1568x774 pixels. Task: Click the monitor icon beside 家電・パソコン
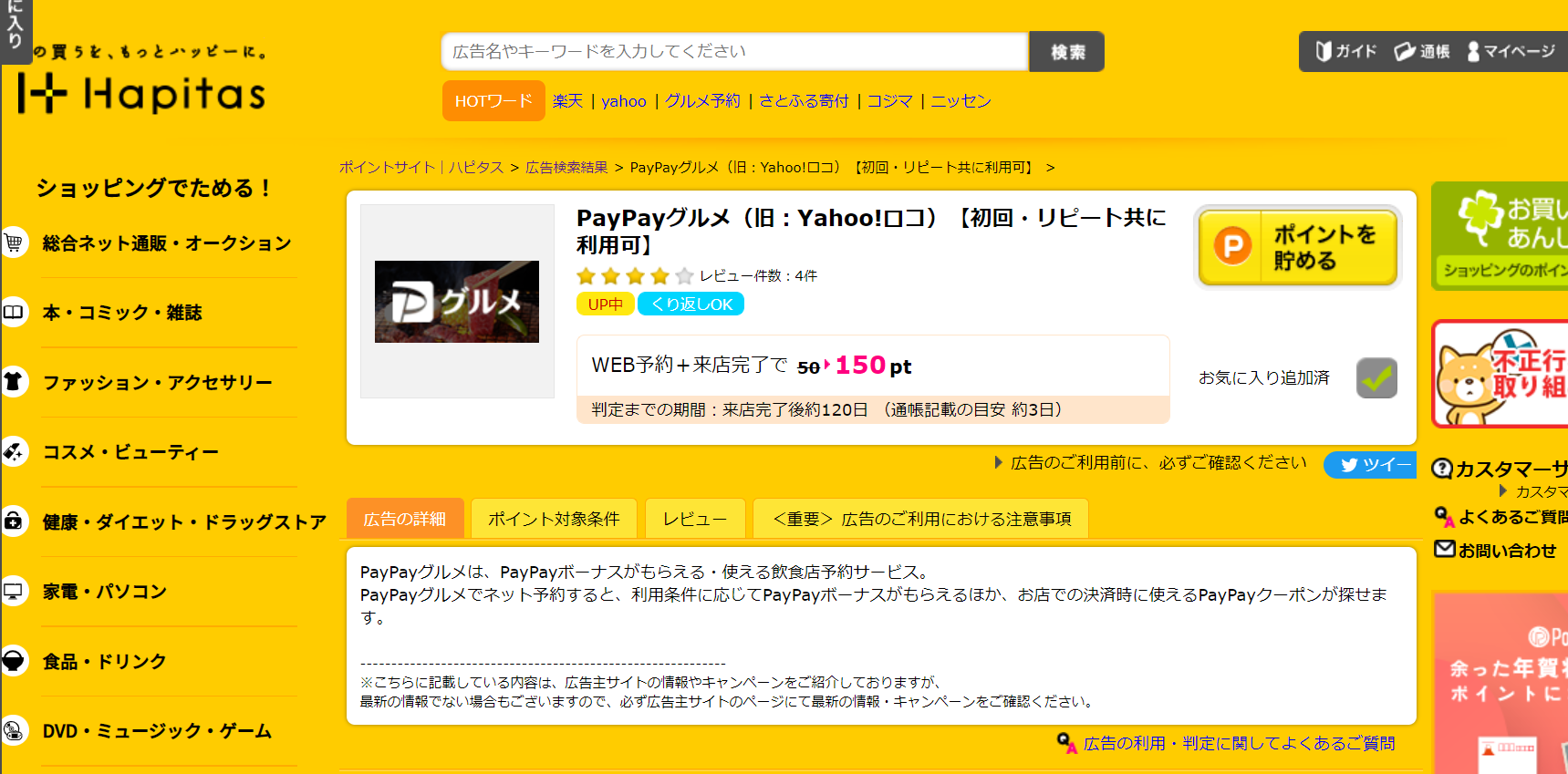point(14,591)
